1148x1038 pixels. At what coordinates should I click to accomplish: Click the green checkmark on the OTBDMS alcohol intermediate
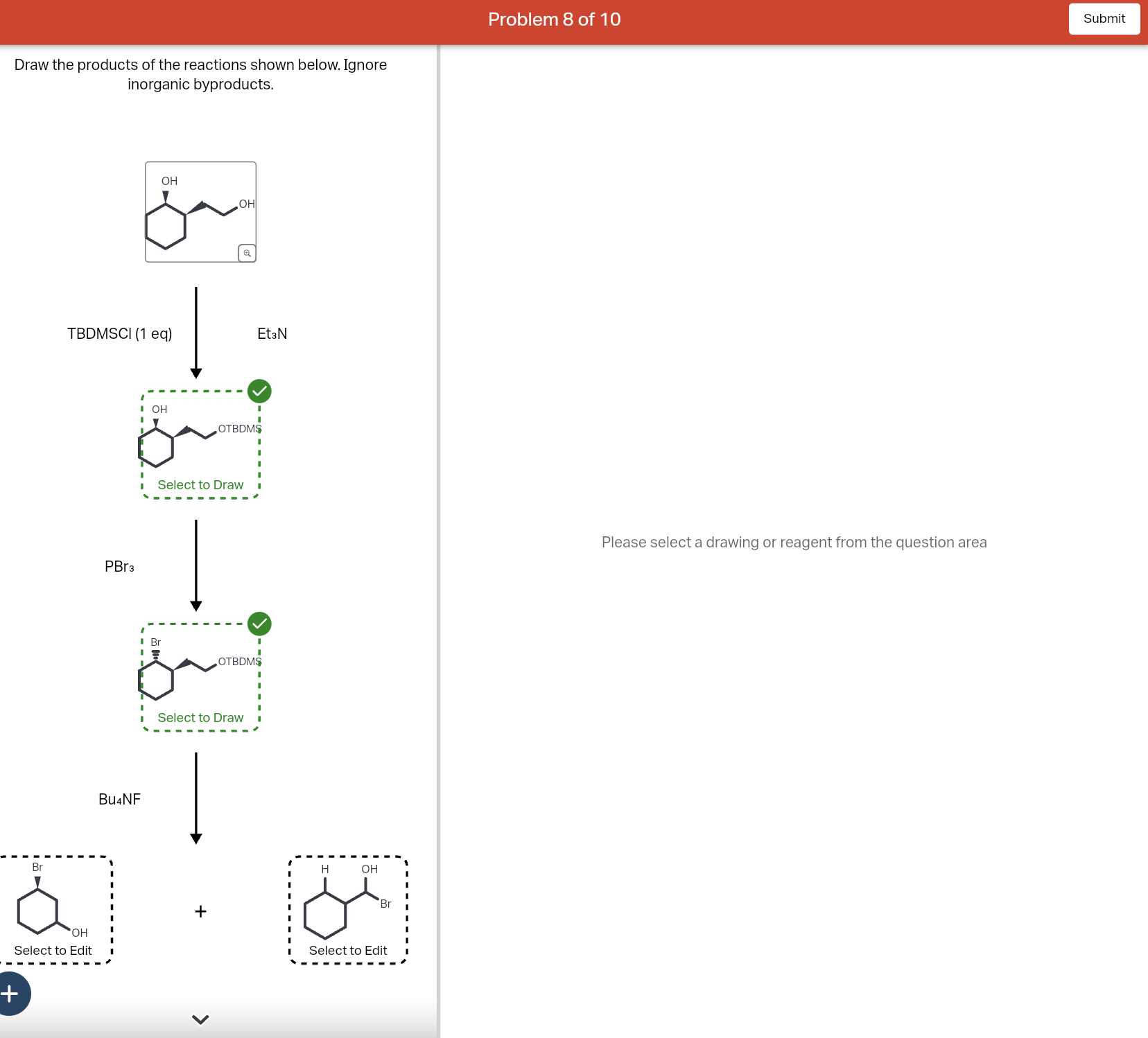259,392
